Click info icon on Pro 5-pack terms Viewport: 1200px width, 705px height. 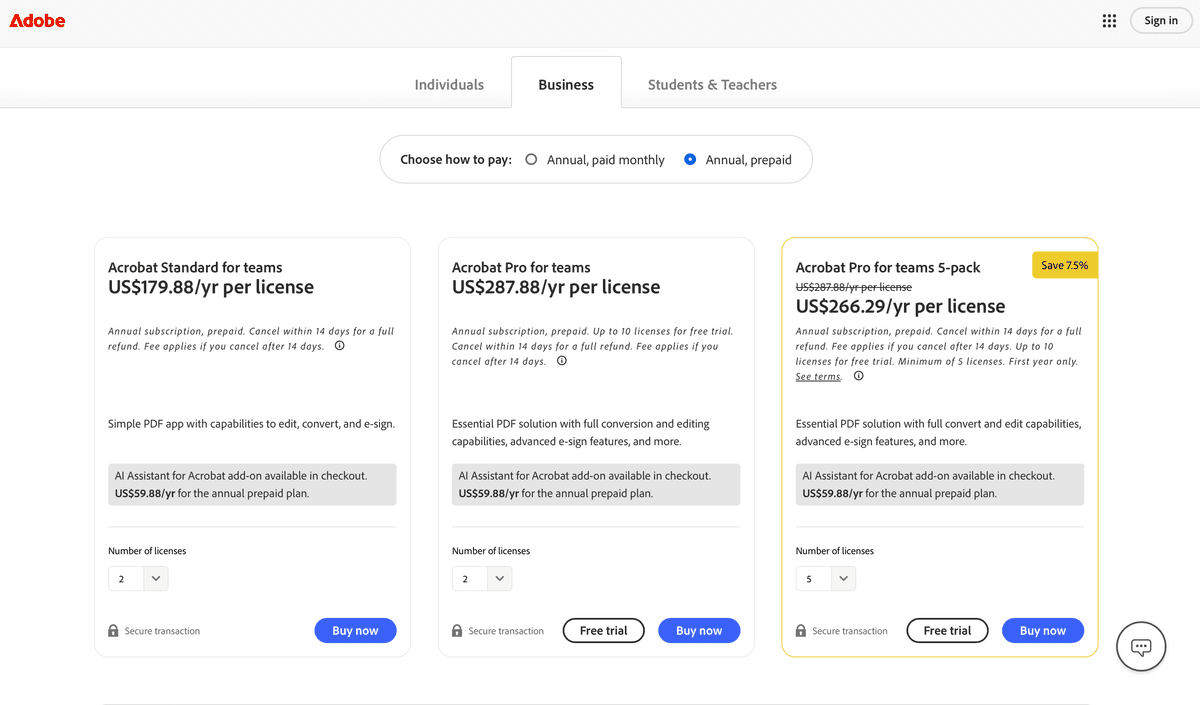click(x=859, y=376)
